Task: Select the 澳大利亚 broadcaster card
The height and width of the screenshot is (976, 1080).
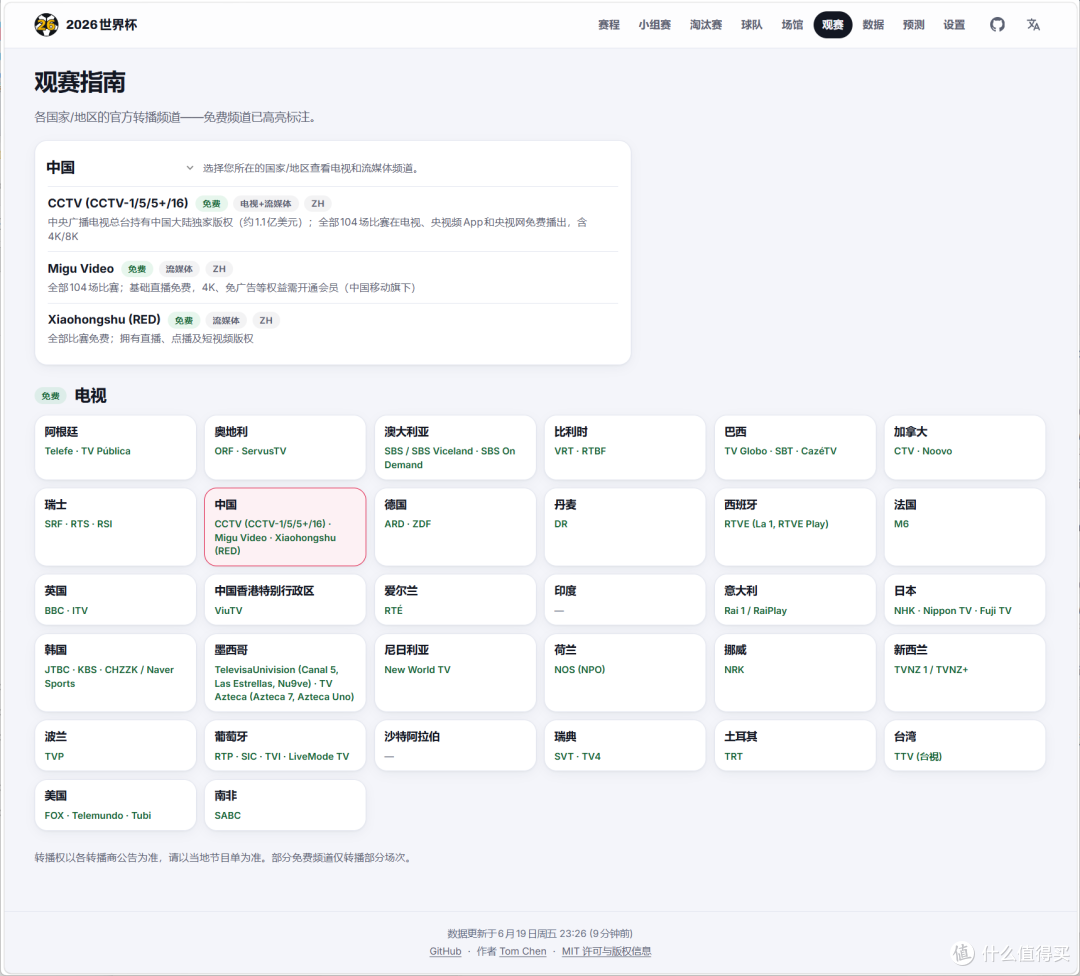Action: click(455, 447)
